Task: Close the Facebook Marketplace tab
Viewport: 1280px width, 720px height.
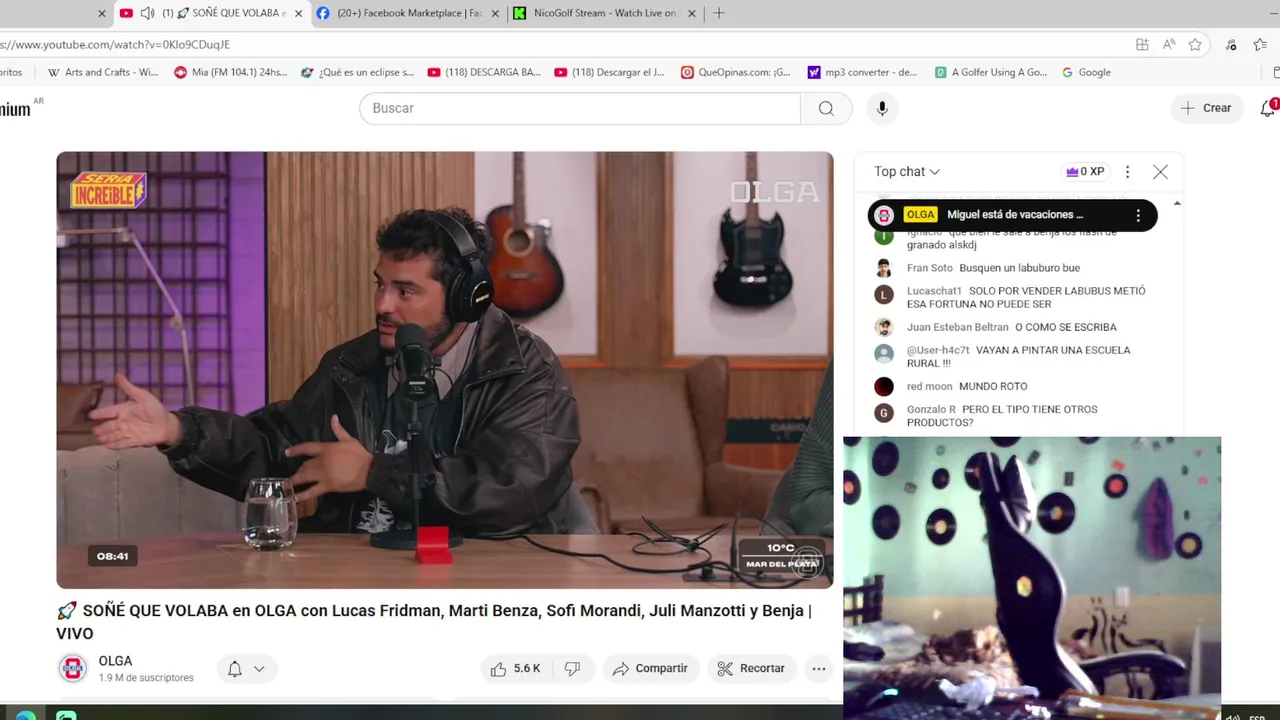Action: click(495, 13)
